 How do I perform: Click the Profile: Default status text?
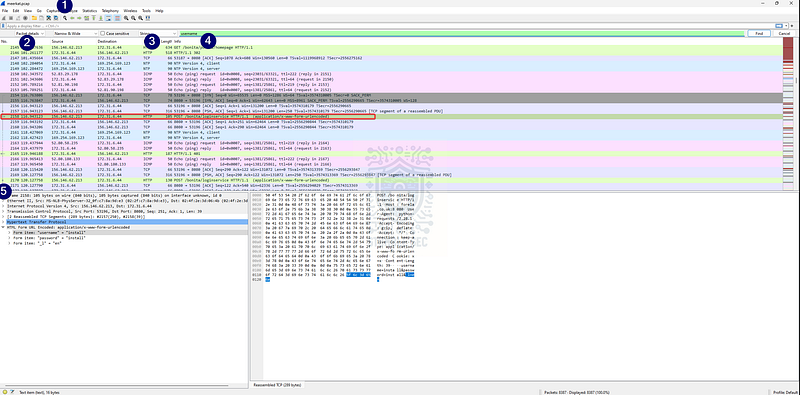(x=785, y=392)
